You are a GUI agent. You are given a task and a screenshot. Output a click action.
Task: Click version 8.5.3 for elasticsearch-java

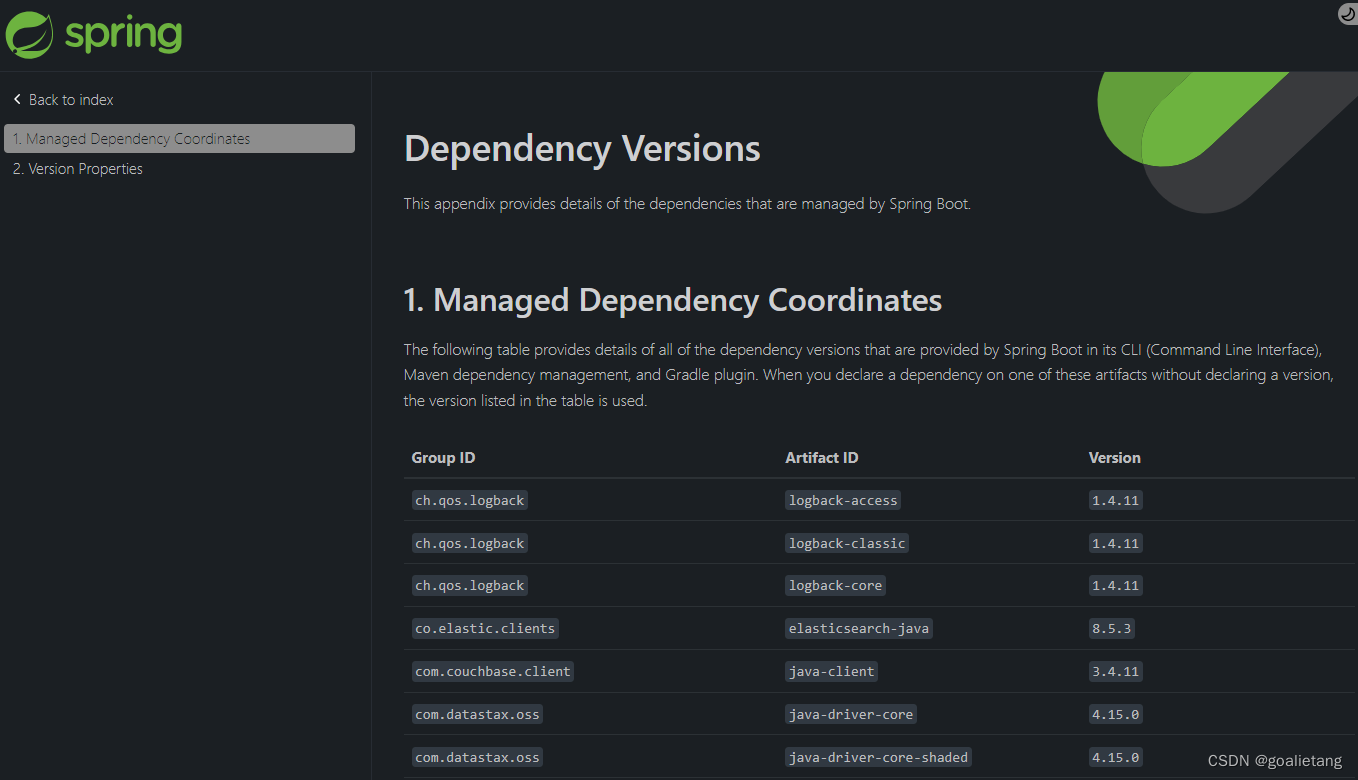click(x=1112, y=628)
